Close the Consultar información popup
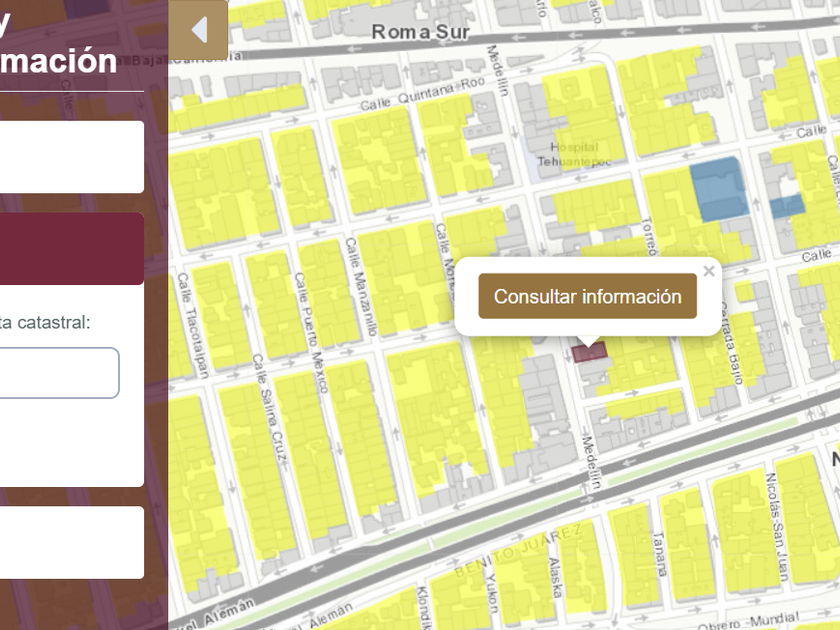The width and height of the screenshot is (840, 630). point(709,271)
